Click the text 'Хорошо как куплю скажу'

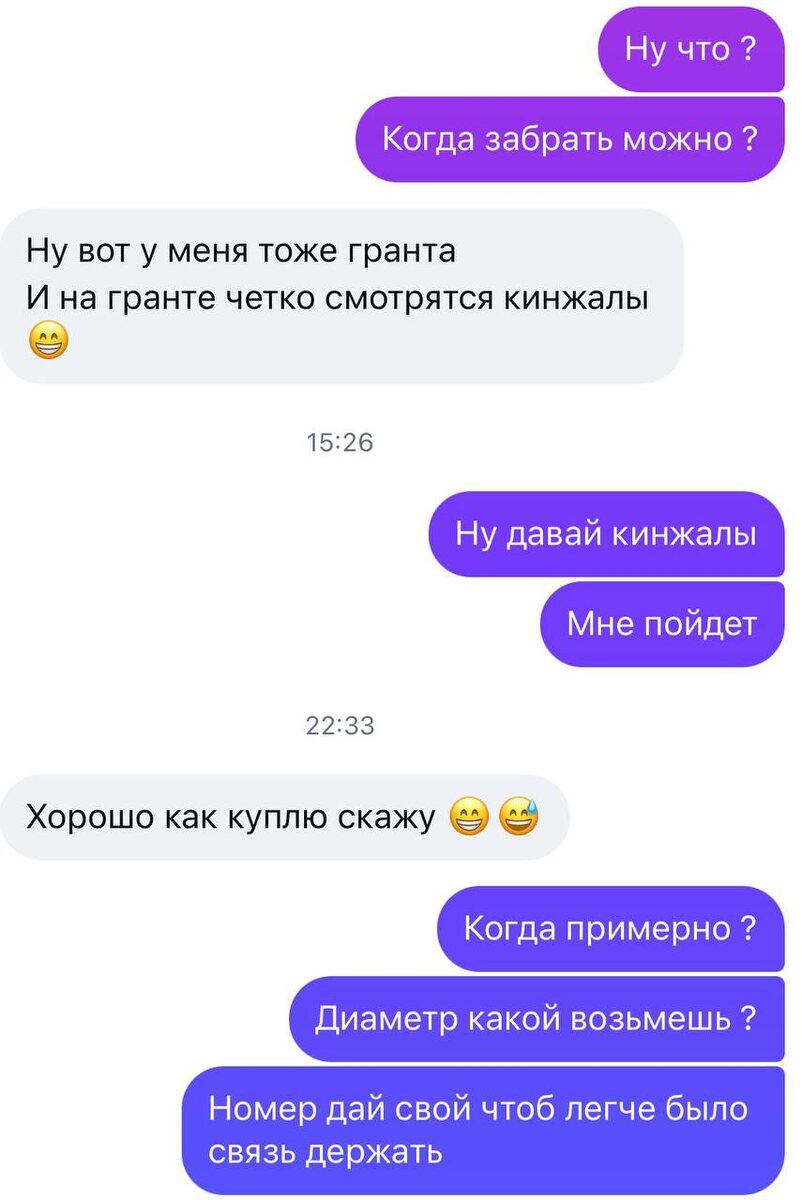point(231,818)
